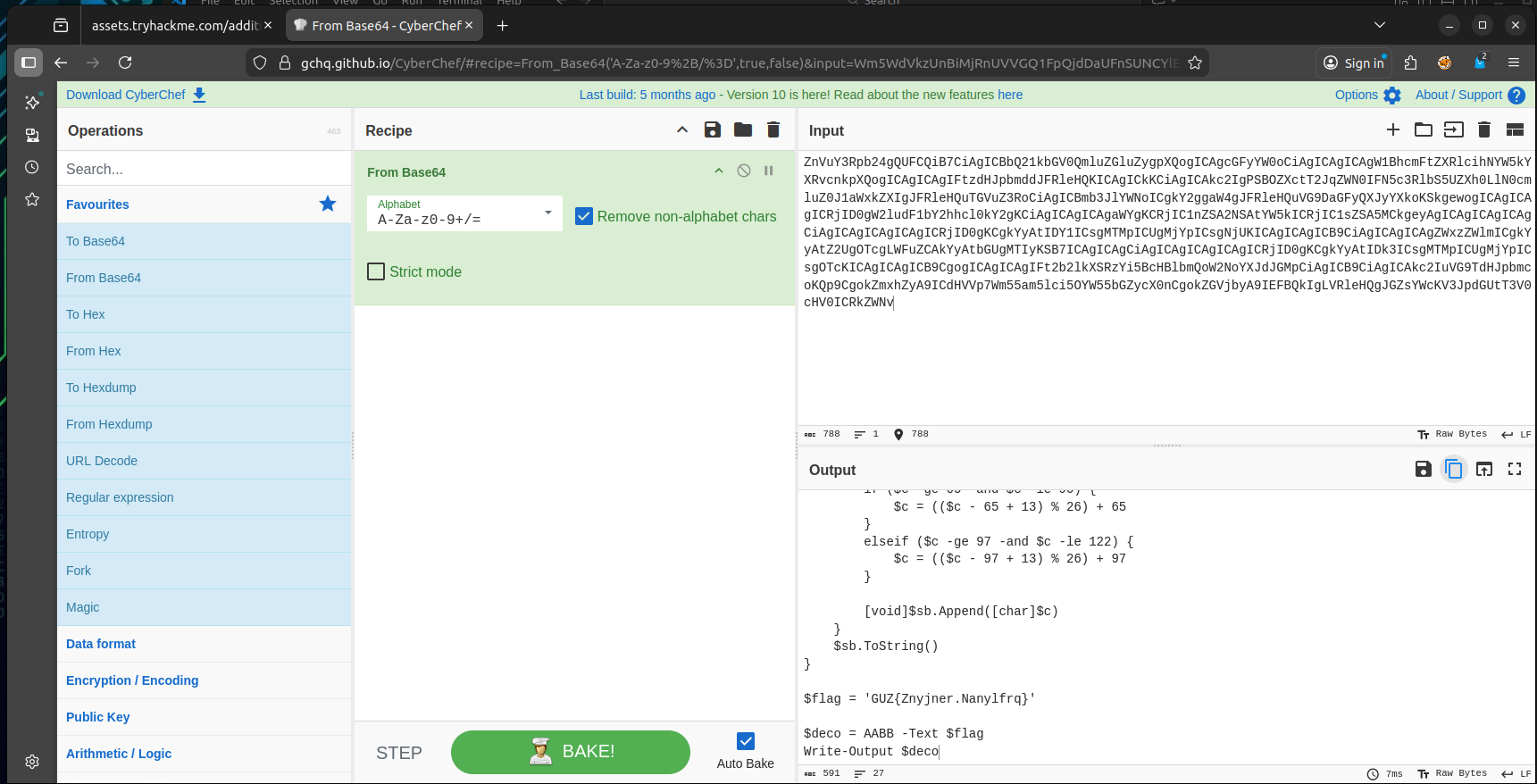Set breakpoint on From Base64 operation
The image size is (1537, 784).
[x=768, y=171]
